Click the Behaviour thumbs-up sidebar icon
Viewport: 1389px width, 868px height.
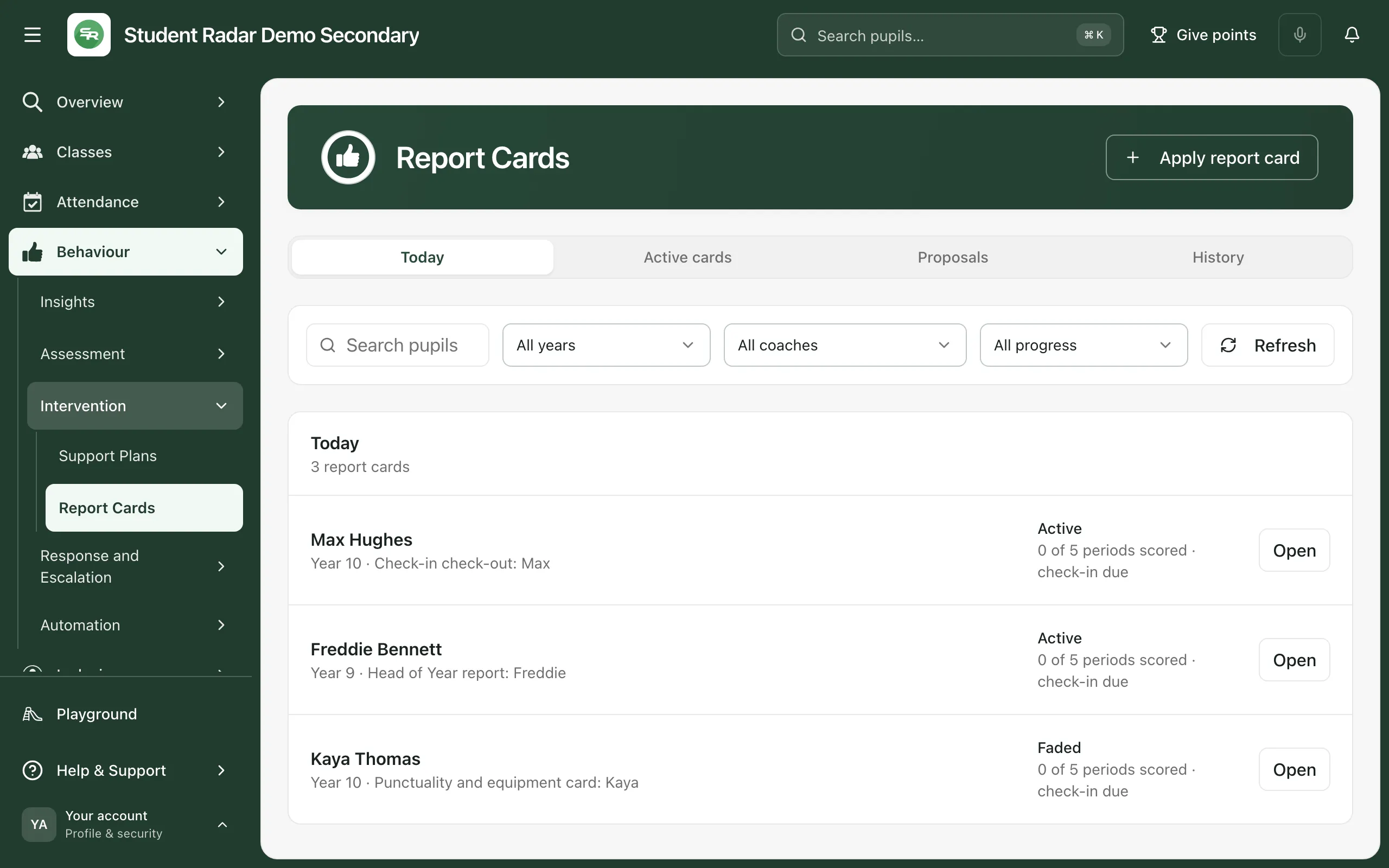pos(32,252)
